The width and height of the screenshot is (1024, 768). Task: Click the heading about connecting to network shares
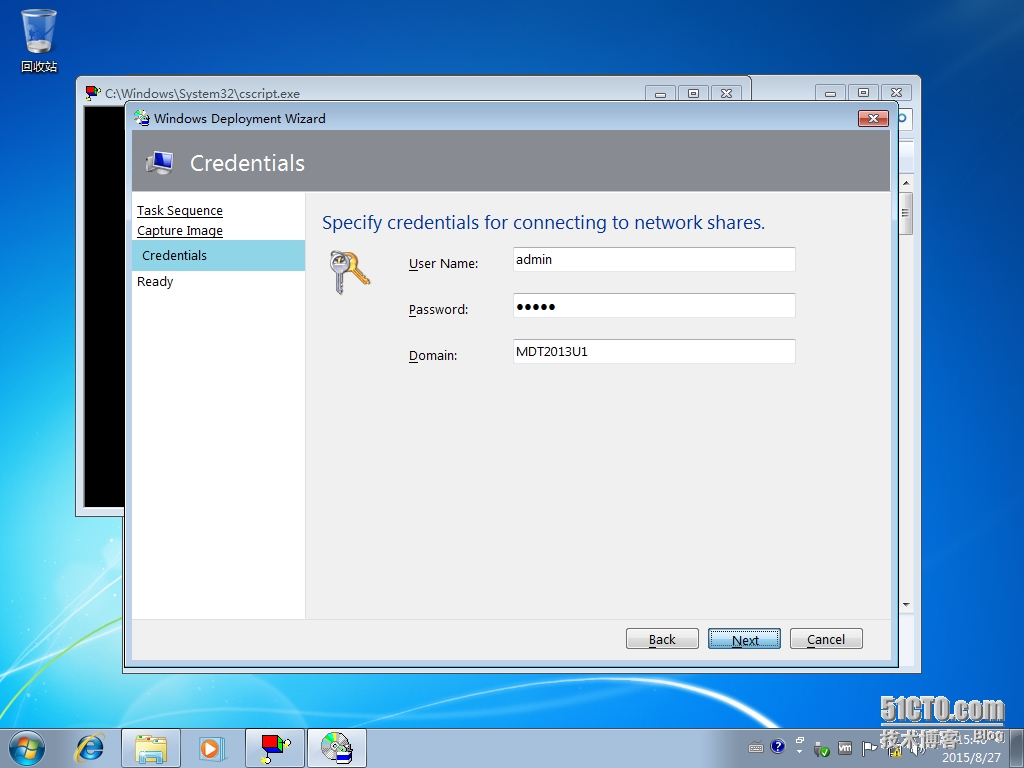click(x=543, y=223)
